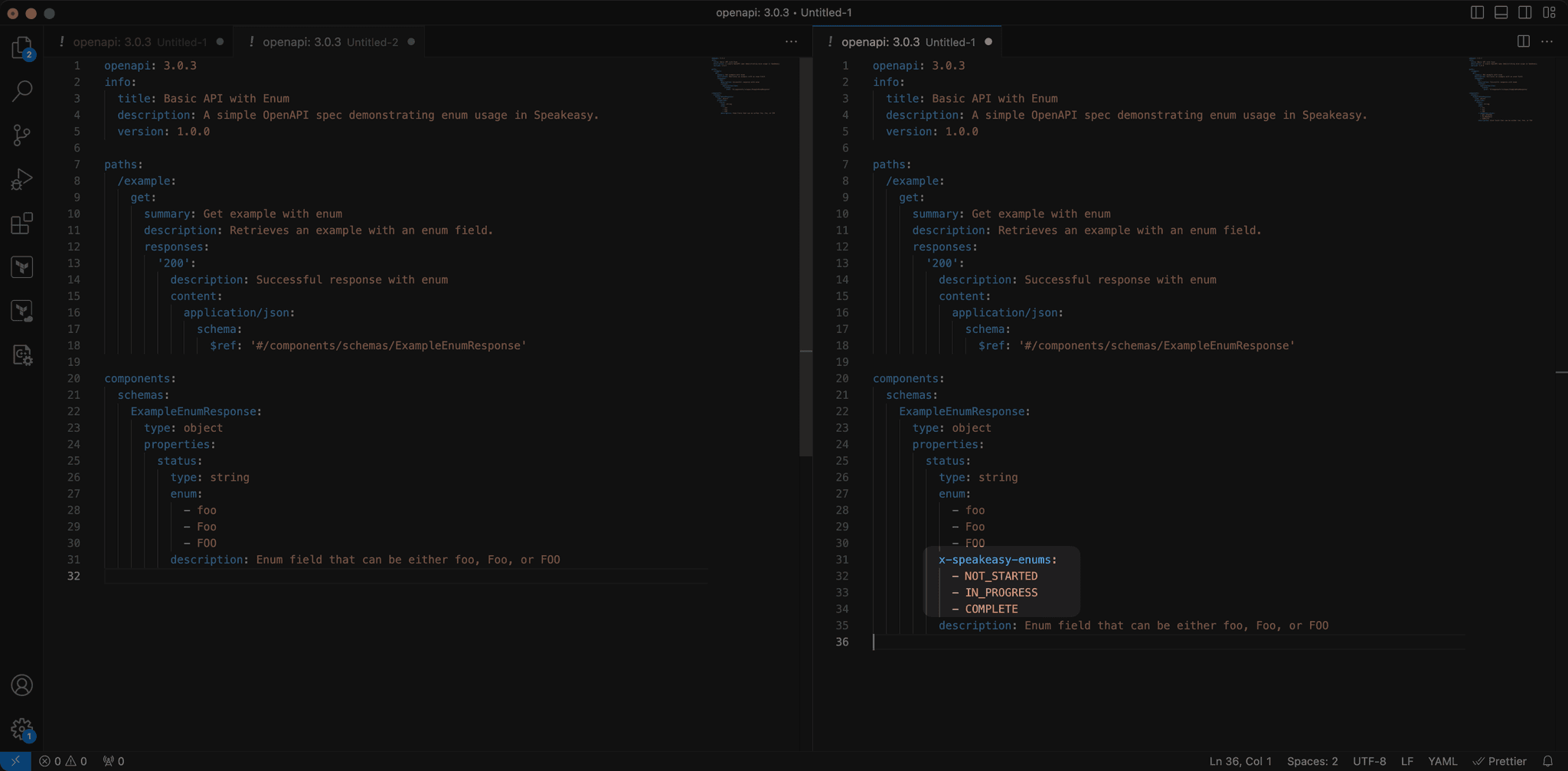Viewport: 1568px width, 771px height.
Task: Close unsaved Untitled-2 tab via dot
Action: pyautogui.click(x=411, y=42)
